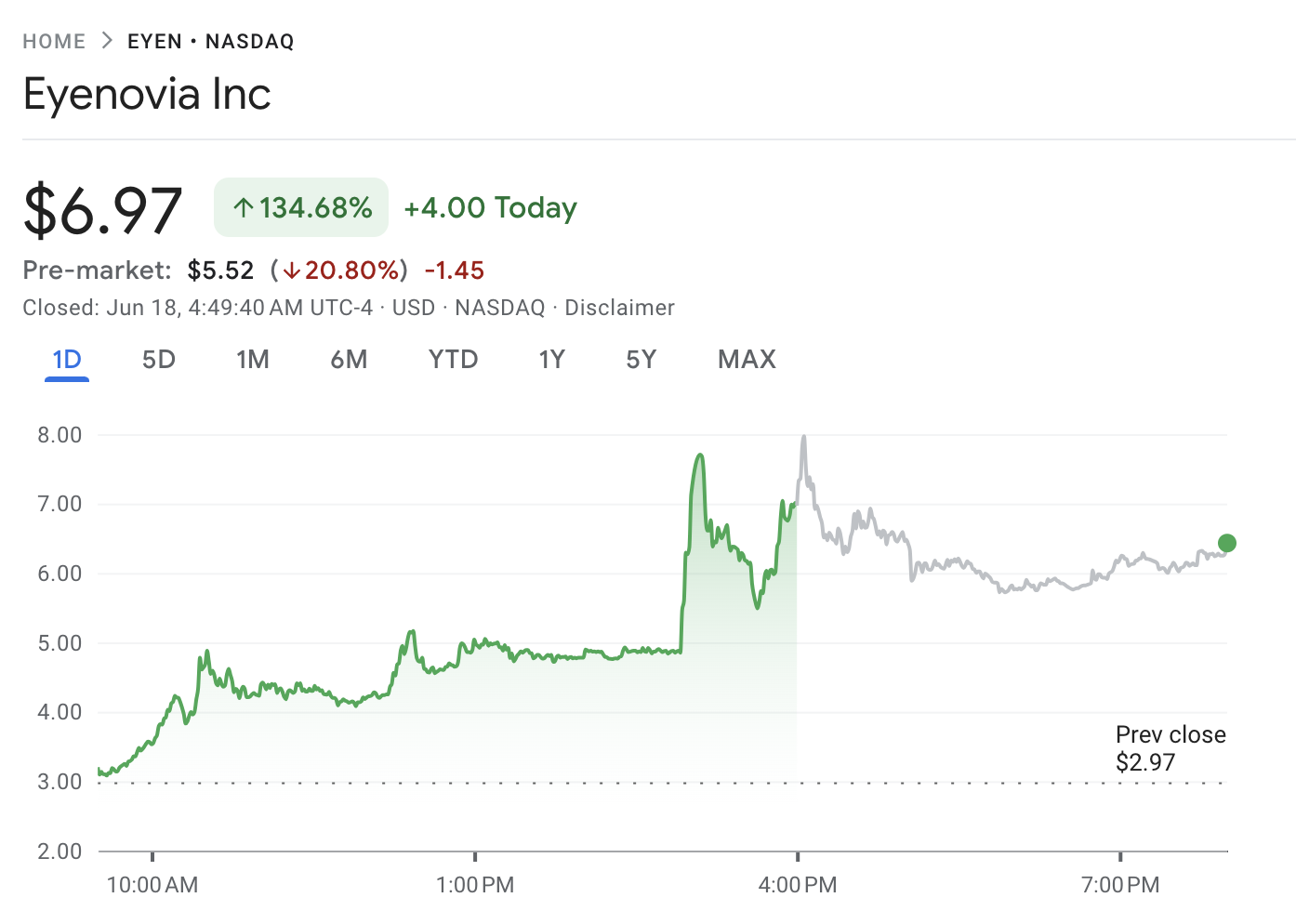The height and width of the screenshot is (924, 1296).
Task: Click the Prev close $2.97 label
Action: (1170, 748)
